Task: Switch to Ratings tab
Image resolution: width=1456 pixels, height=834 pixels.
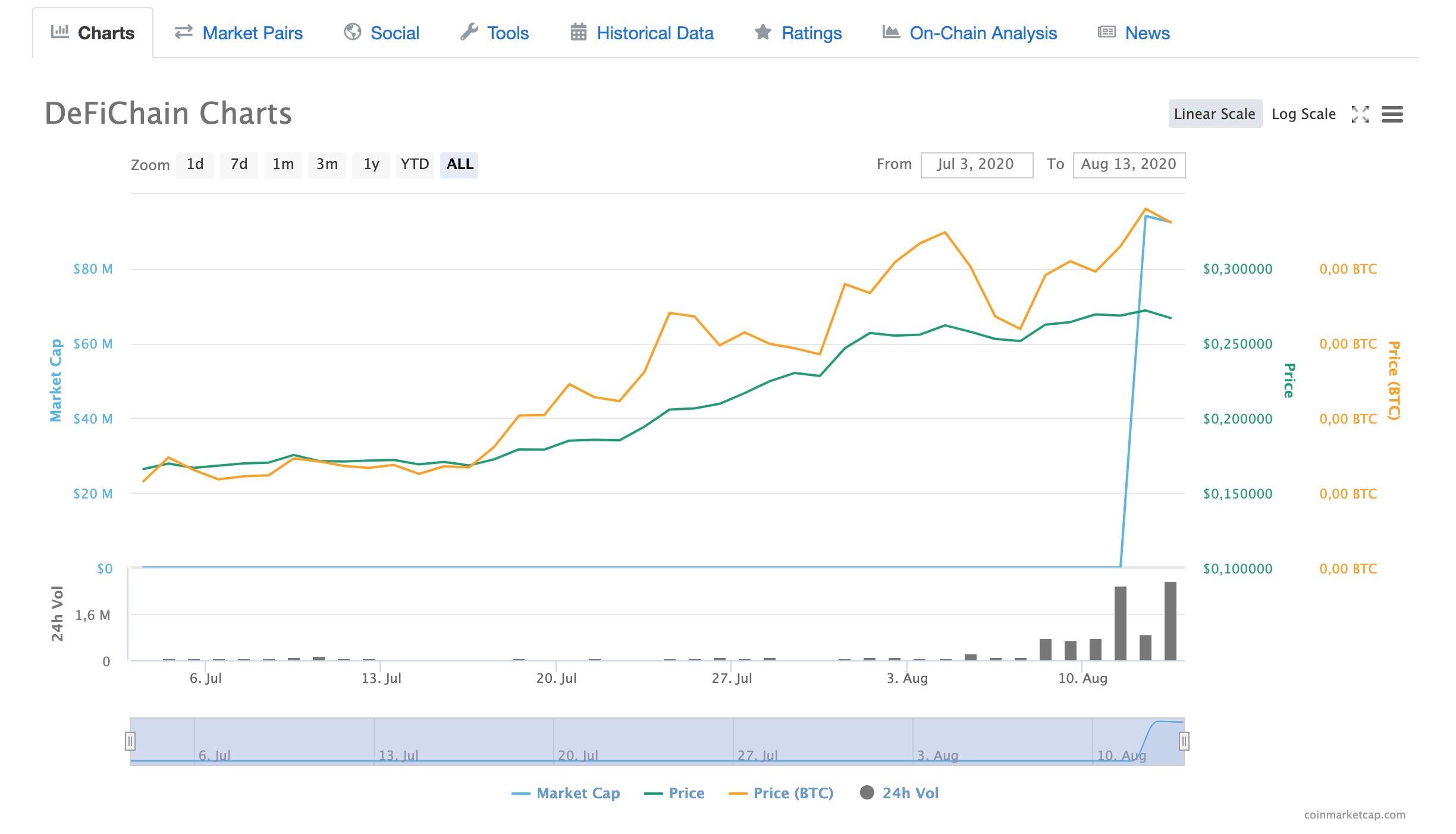Action: [798, 33]
